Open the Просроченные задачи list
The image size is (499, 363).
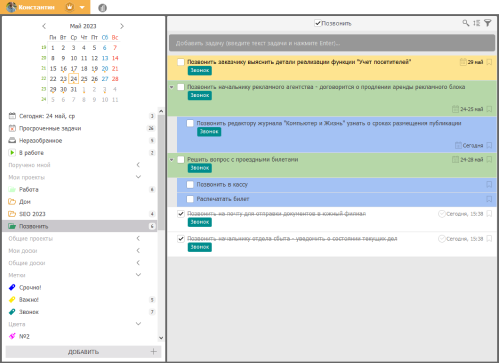tap(80, 128)
